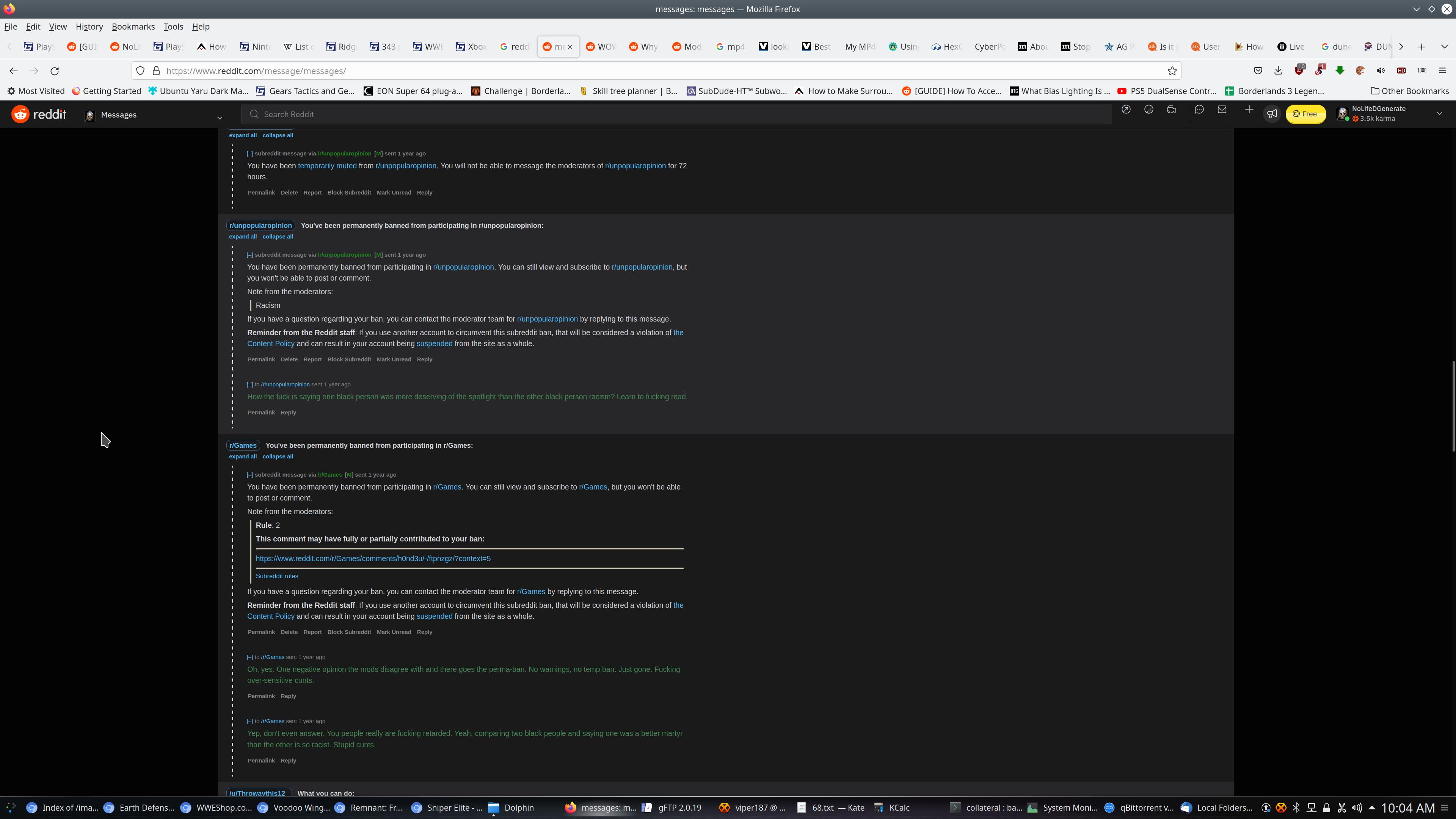Click the create post plus icon
This screenshot has width=1456, height=819.
(x=1249, y=110)
